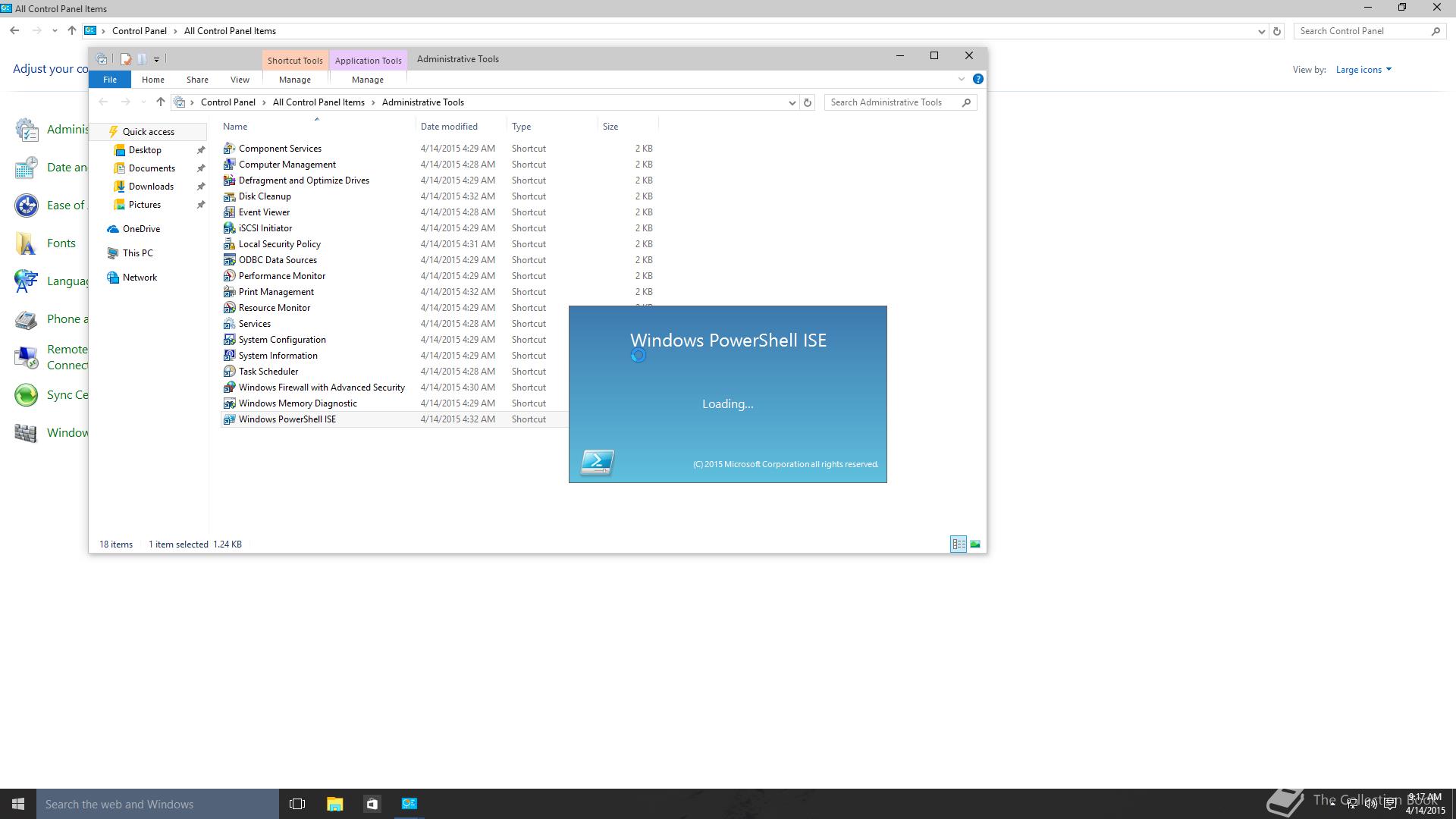This screenshot has height=819, width=1456.
Task: Select the Print Management icon
Action: pos(229,292)
